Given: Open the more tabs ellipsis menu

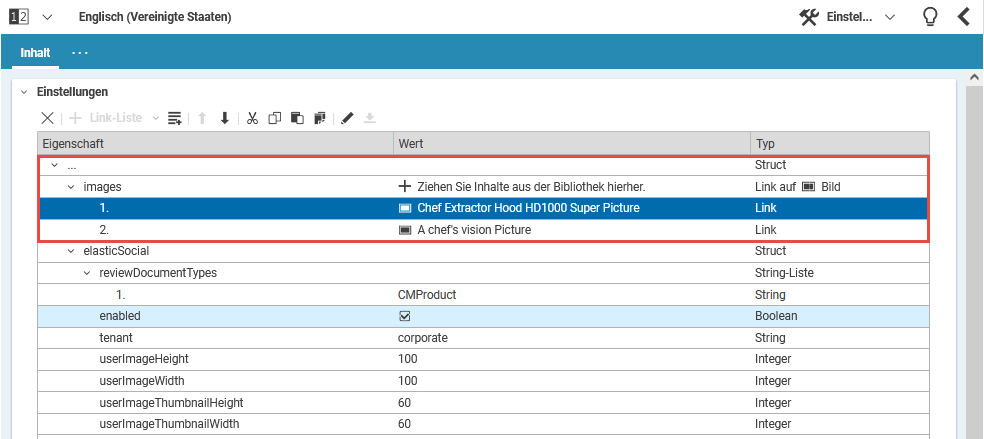Looking at the screenshot, I should click(x=80, y=52).
